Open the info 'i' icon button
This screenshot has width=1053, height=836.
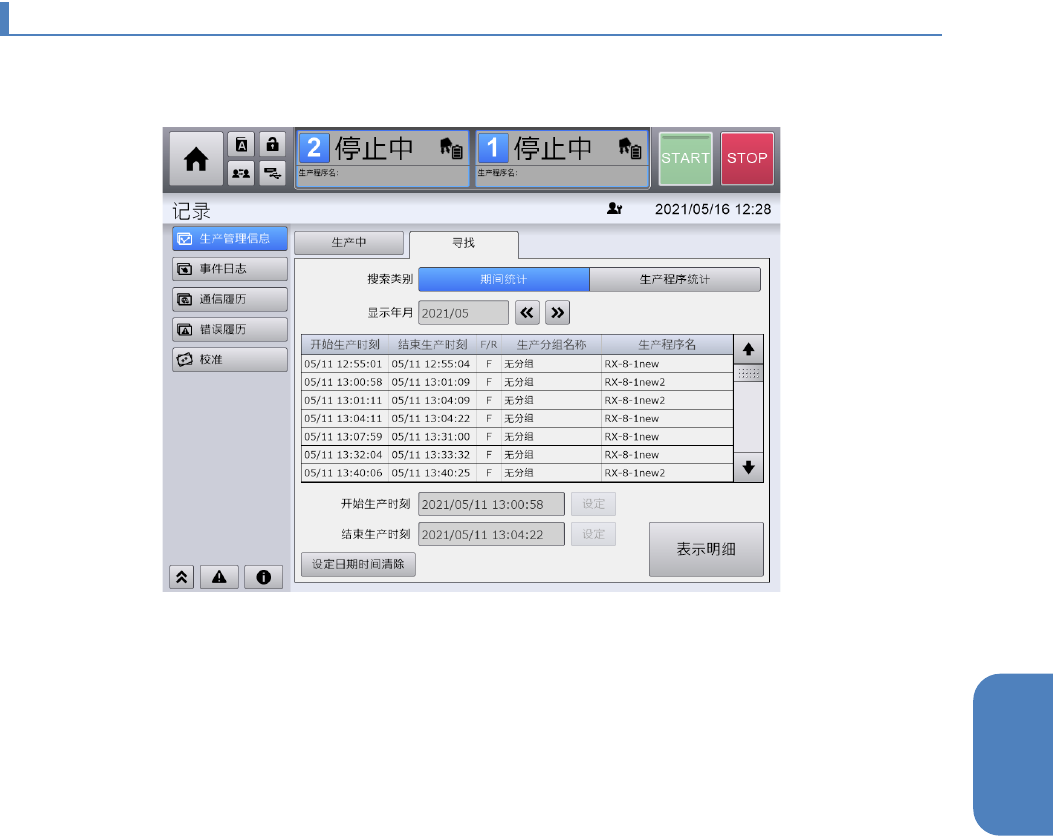[263, 577]
